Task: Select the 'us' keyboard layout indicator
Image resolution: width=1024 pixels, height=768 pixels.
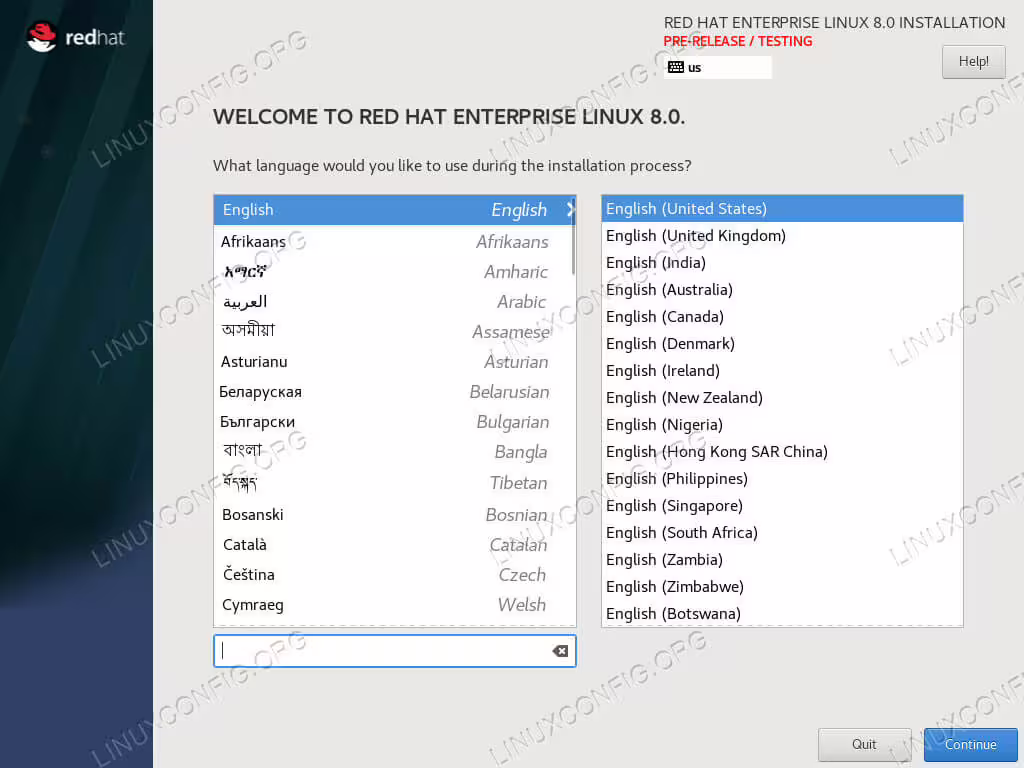Action: coord(717,67)
